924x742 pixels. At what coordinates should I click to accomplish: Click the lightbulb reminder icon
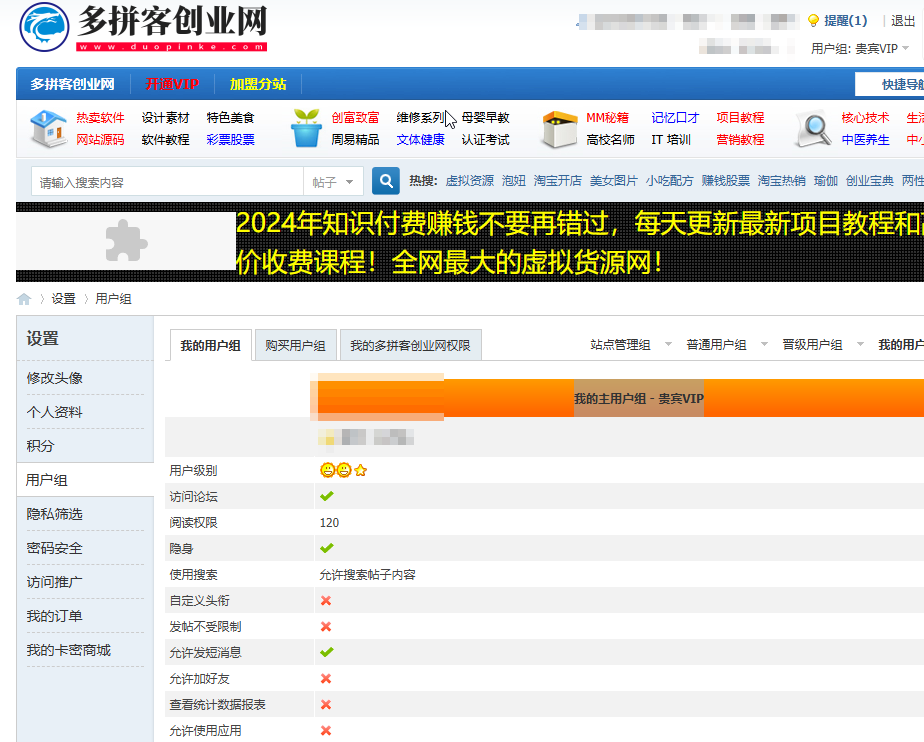tap(813, 21)
